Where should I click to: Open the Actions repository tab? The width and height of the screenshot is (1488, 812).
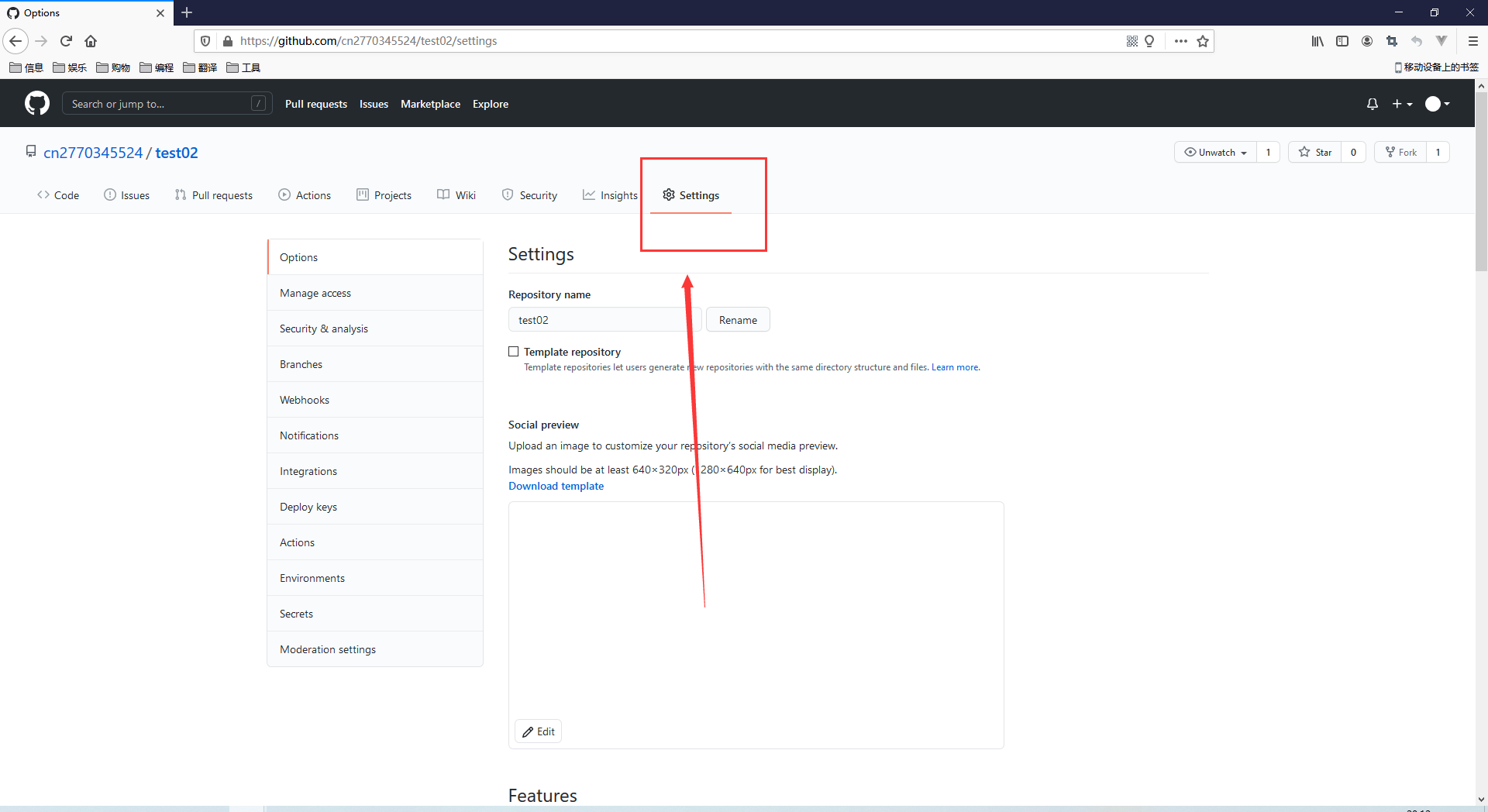(x=305, y=195)
